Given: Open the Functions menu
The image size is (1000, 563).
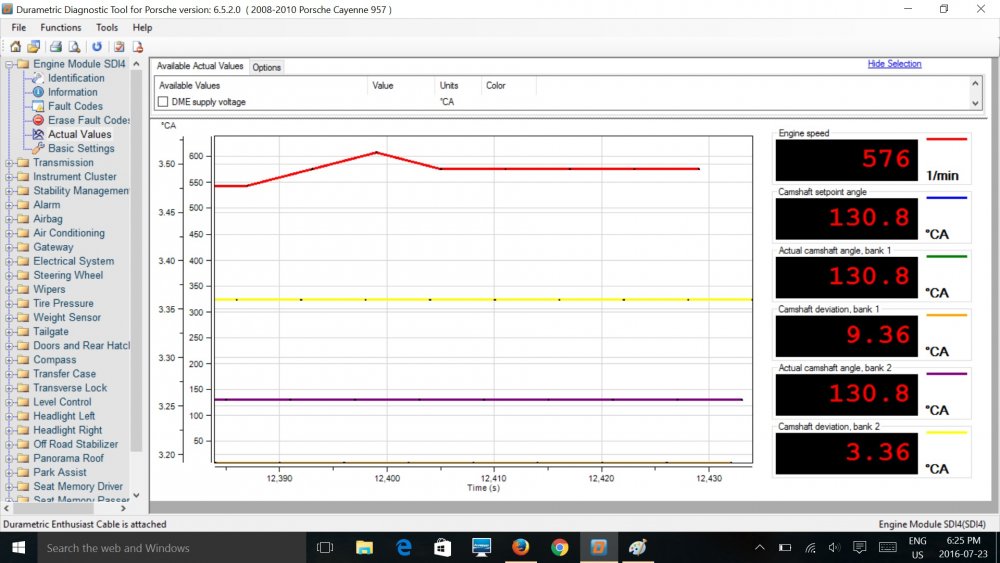Looking at the screenshot, I should pos(61,28).
